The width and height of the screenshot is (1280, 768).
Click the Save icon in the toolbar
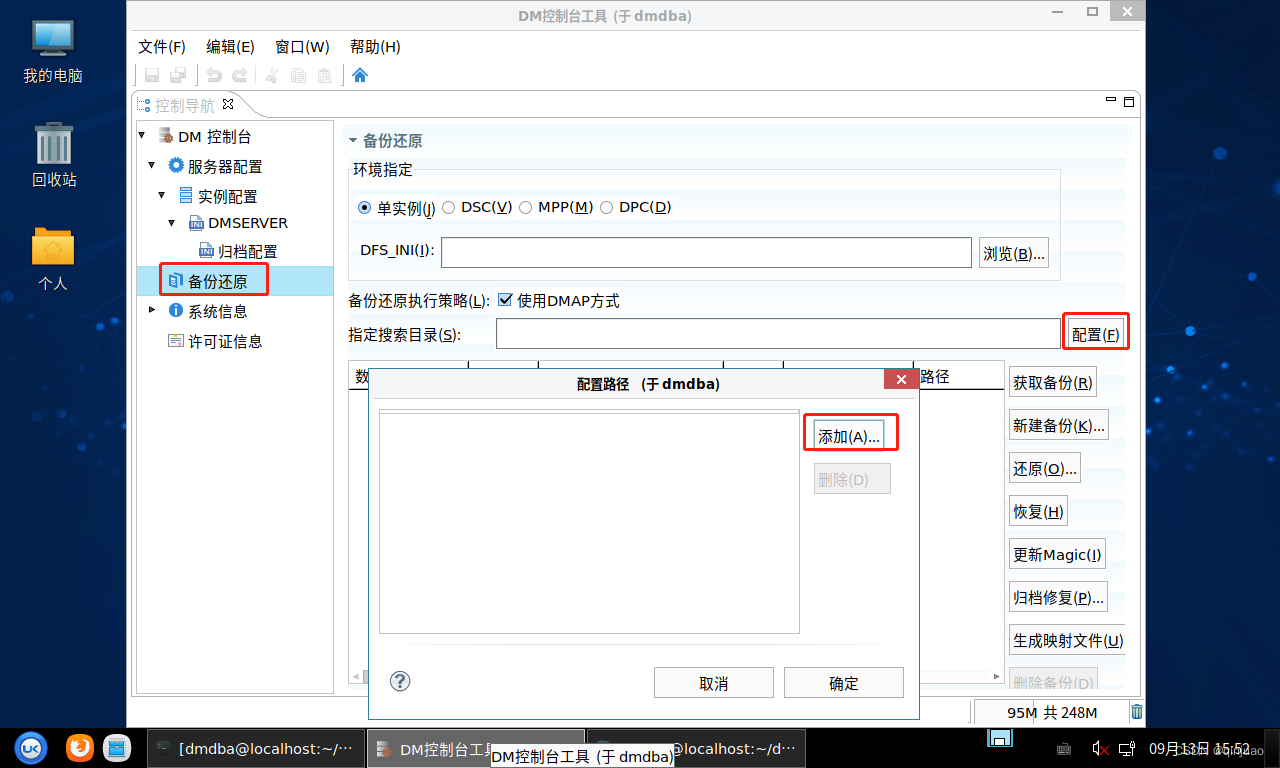pos(152,75)
